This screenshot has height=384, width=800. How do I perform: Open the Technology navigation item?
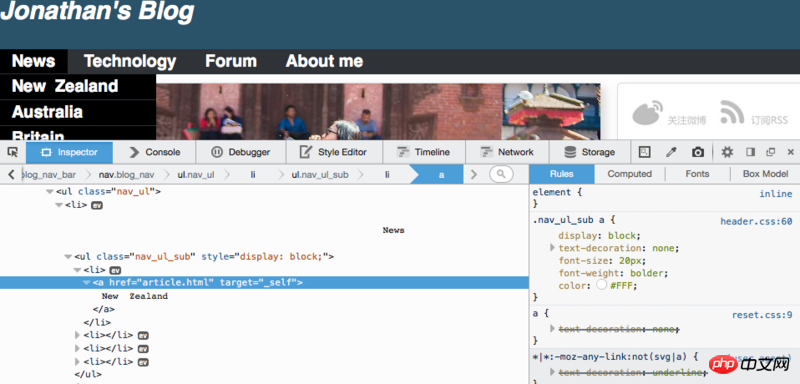click(130, 61)
